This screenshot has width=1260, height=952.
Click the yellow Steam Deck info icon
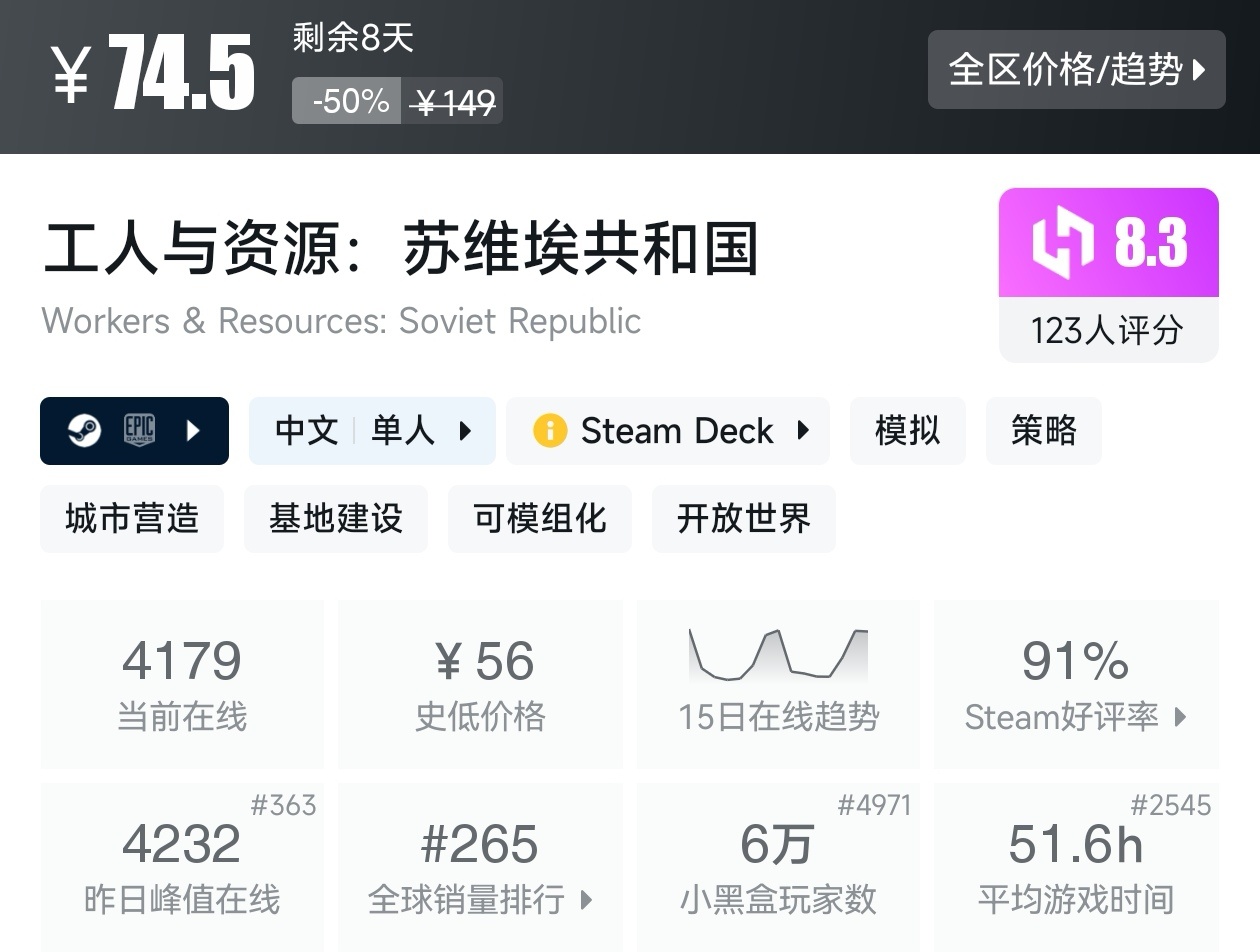click(550, 431)
